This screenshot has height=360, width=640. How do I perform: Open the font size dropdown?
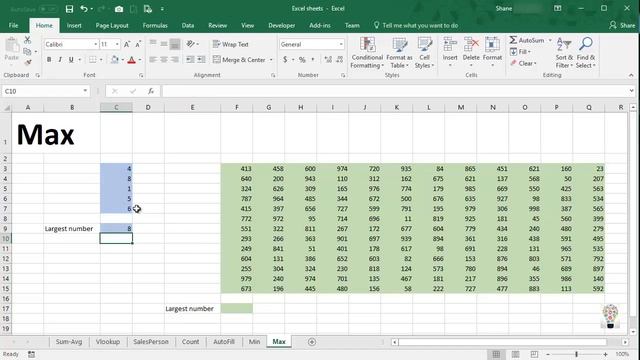pos(117,44)
